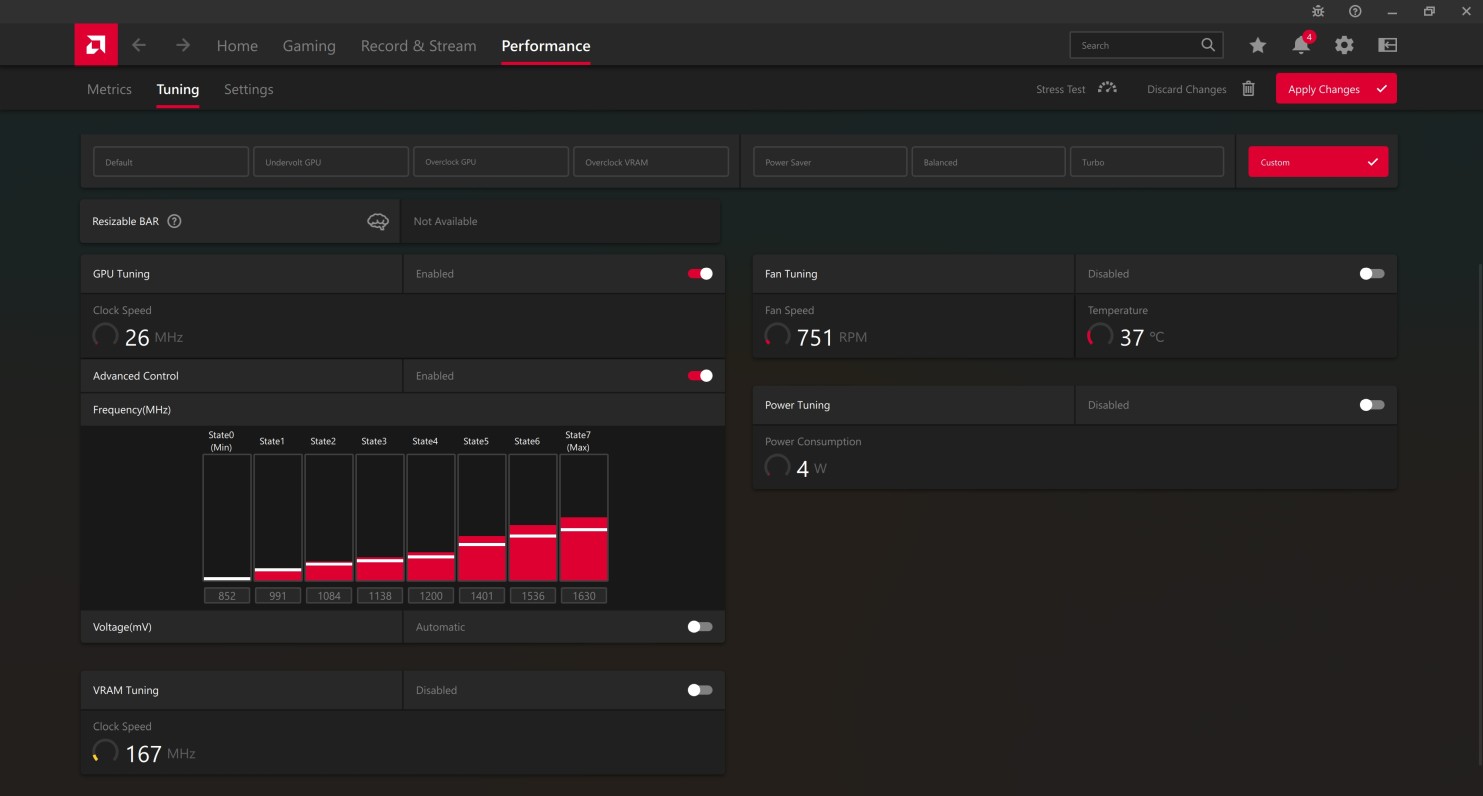Go back with the left arrow
The image size is (1483, 796).
(x=139, y=45)
